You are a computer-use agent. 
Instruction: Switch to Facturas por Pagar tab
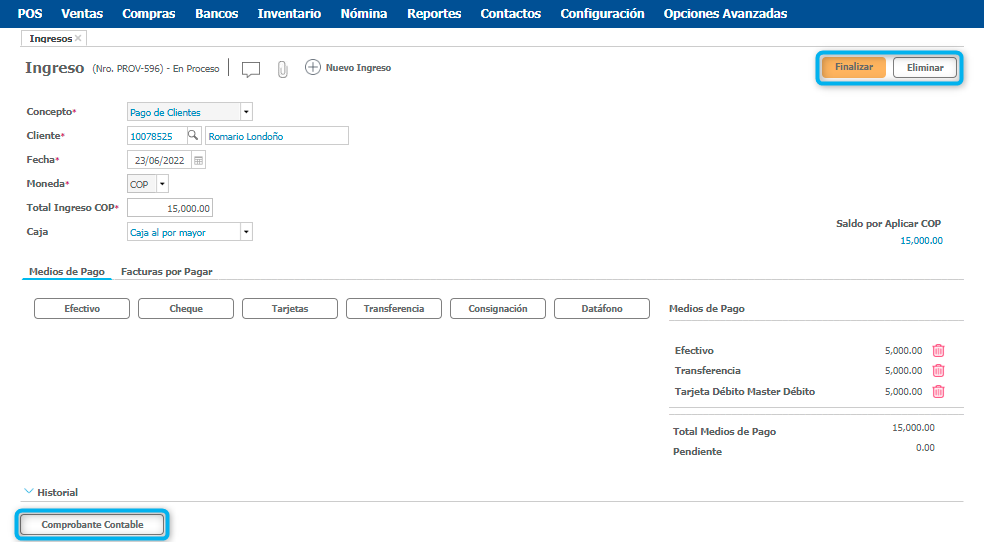pyautogui.click(x=166, y=271)
